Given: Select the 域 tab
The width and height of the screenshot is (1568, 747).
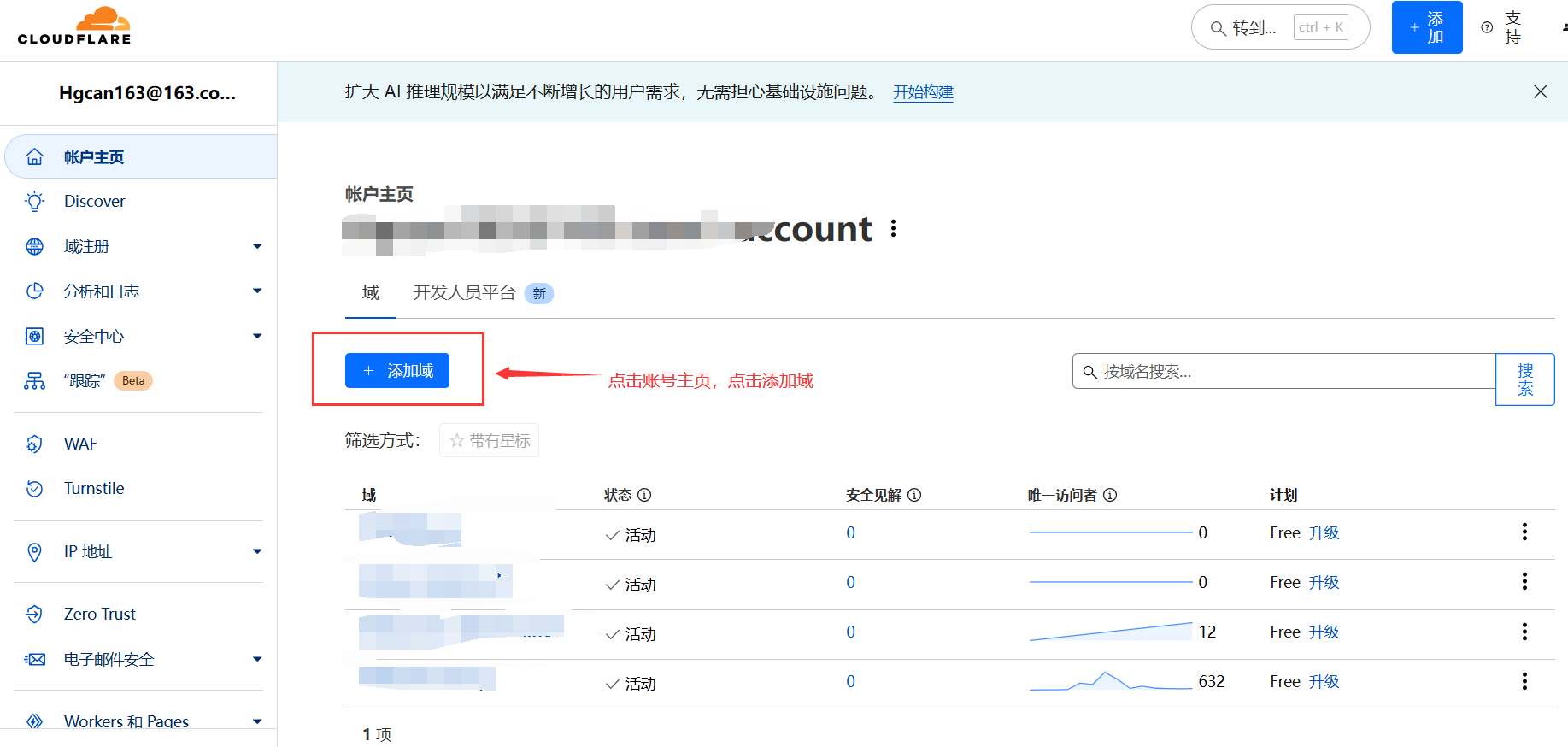Looking at the screenshot, I should coord(370,293).
